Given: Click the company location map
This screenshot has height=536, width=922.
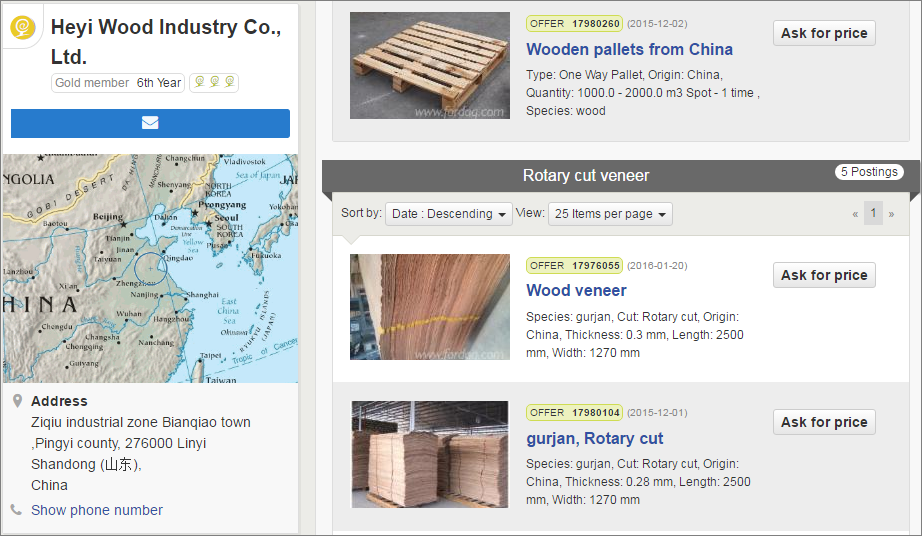Looking at the screenshot, I should (x=151, y=269).
